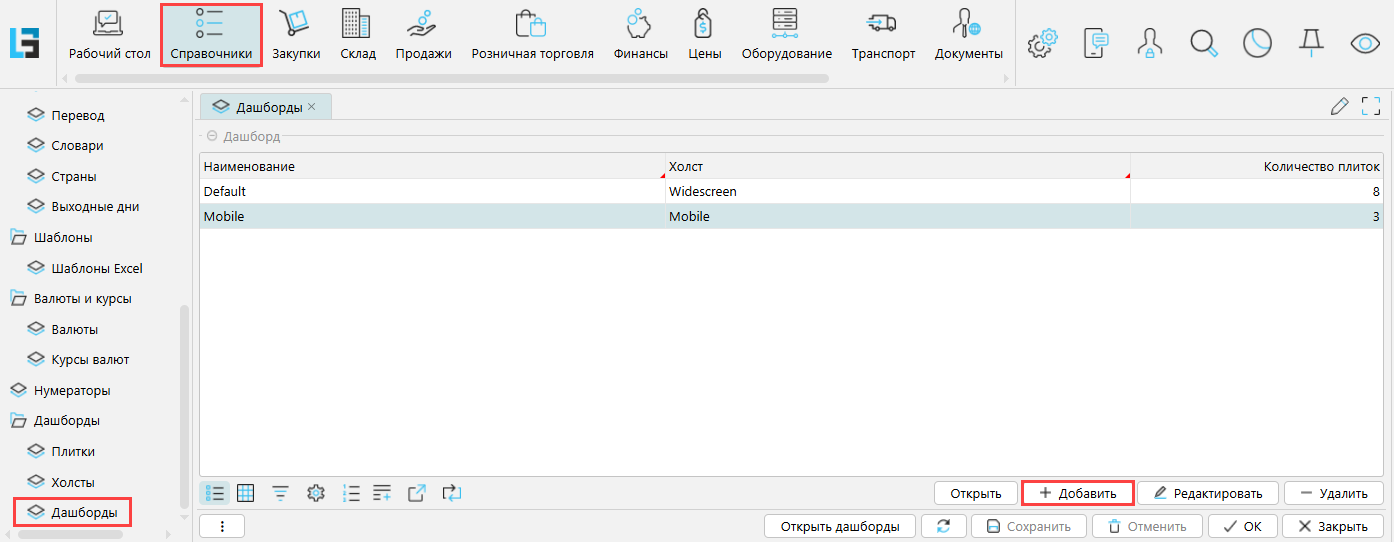Collapse the Валюты и курсы folder

(18, 299)
